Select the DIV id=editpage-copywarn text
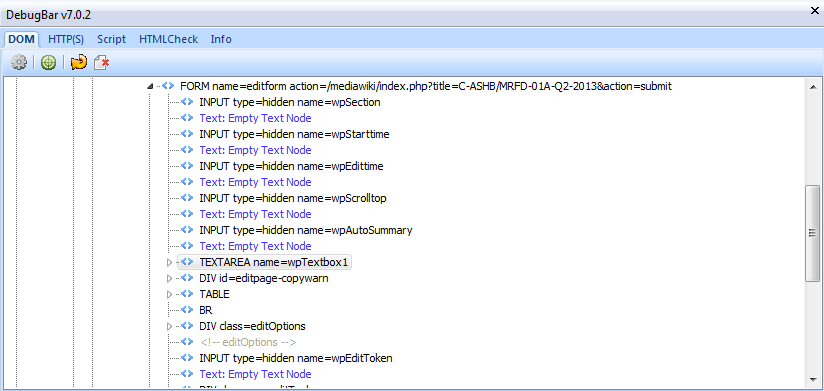 264,279
